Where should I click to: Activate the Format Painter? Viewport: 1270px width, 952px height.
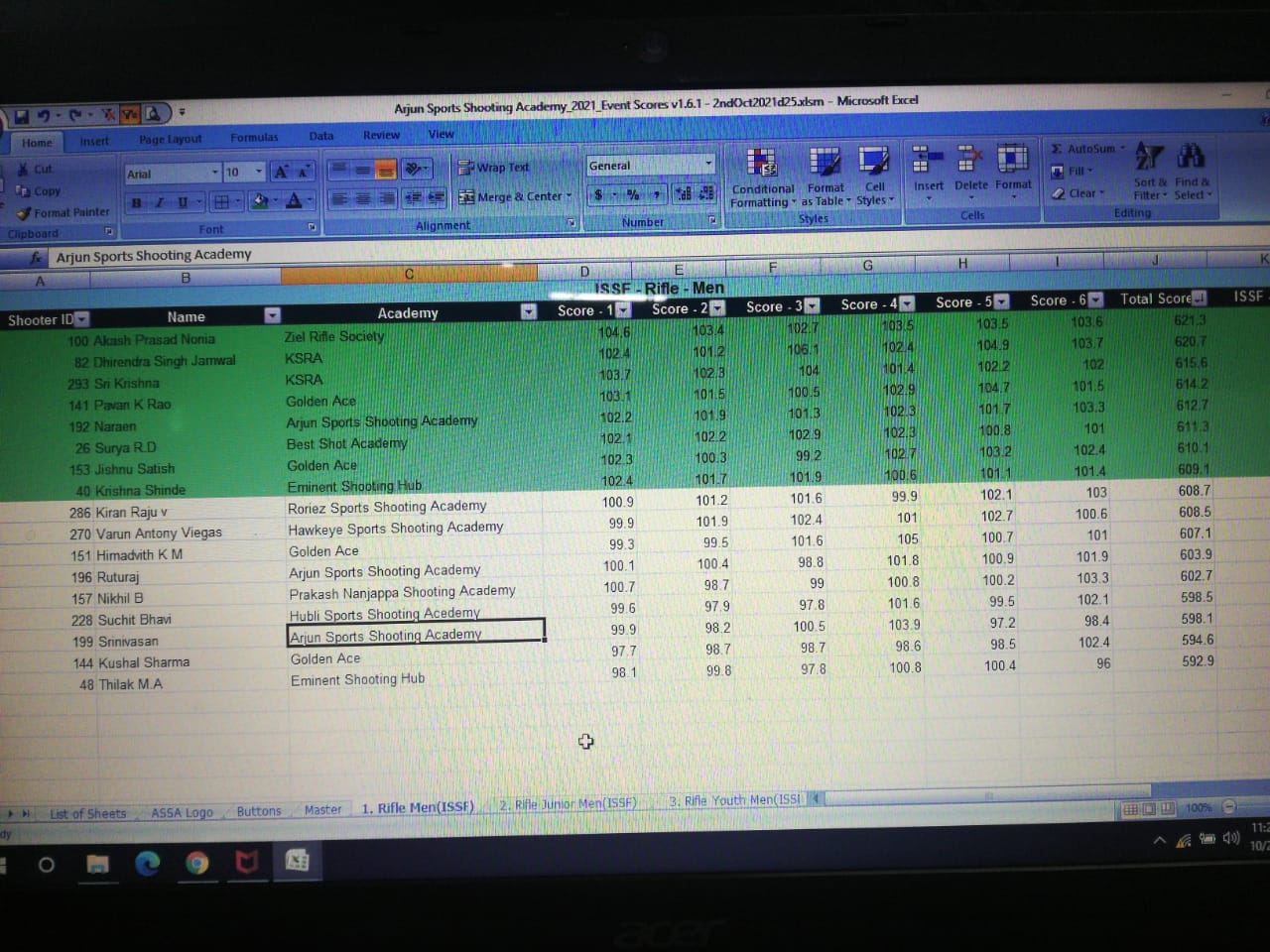(63, 213)
